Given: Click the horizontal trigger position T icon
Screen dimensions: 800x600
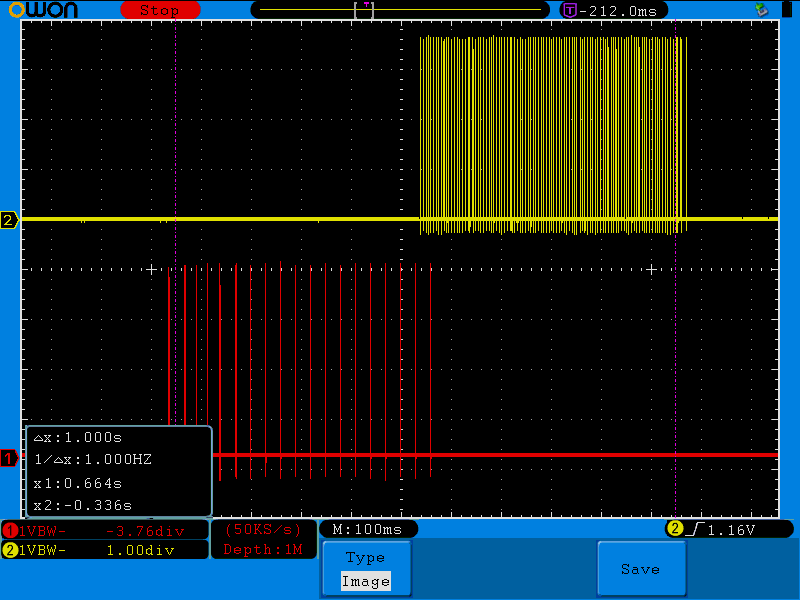Looking at the screenshot, I should pos(569,10).
